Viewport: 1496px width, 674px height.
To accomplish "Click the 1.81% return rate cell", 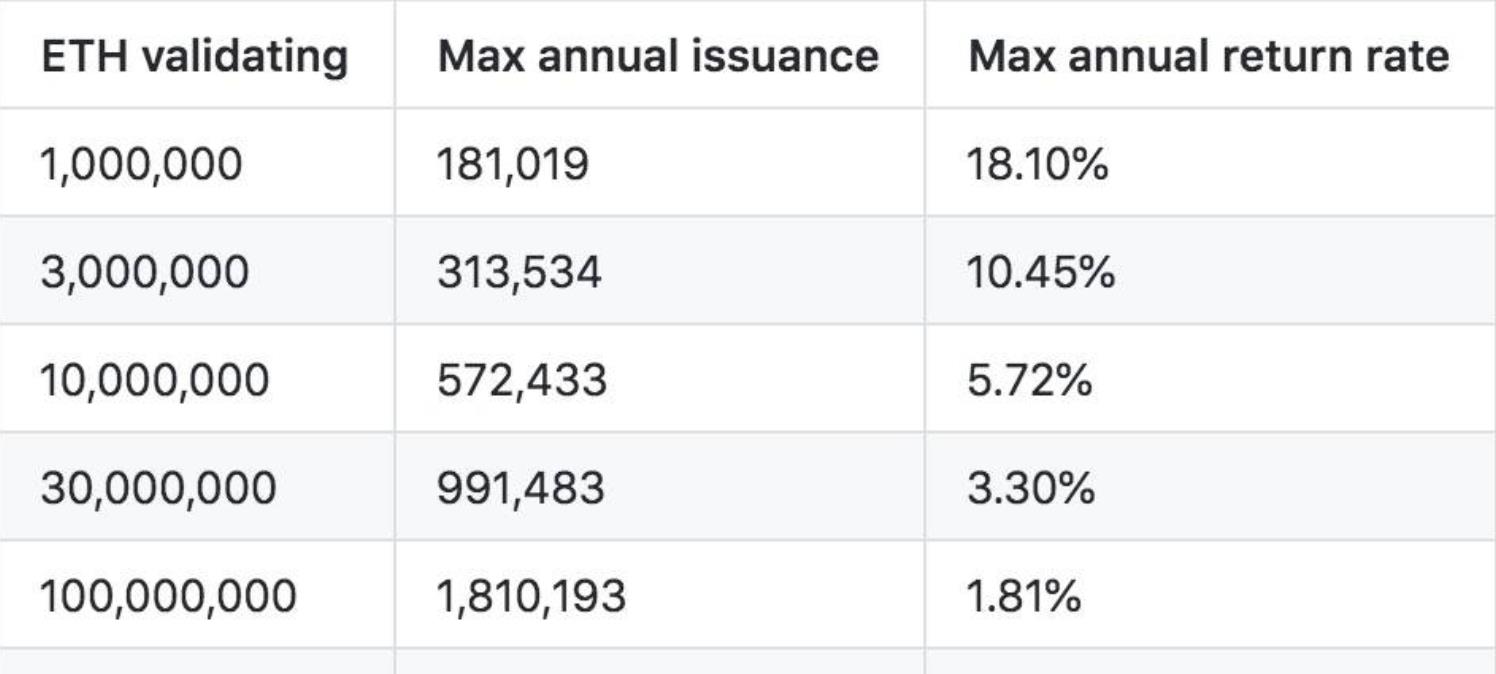I will 1023,596.
